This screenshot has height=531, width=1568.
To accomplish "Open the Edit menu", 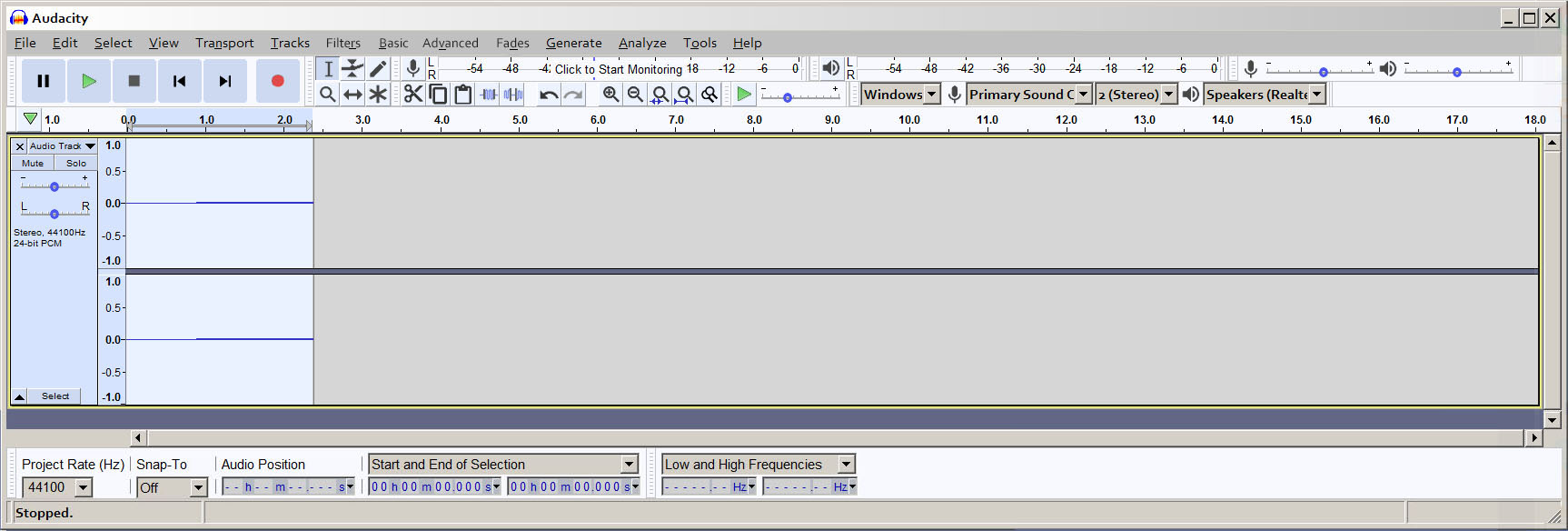I will click(65, 43).
